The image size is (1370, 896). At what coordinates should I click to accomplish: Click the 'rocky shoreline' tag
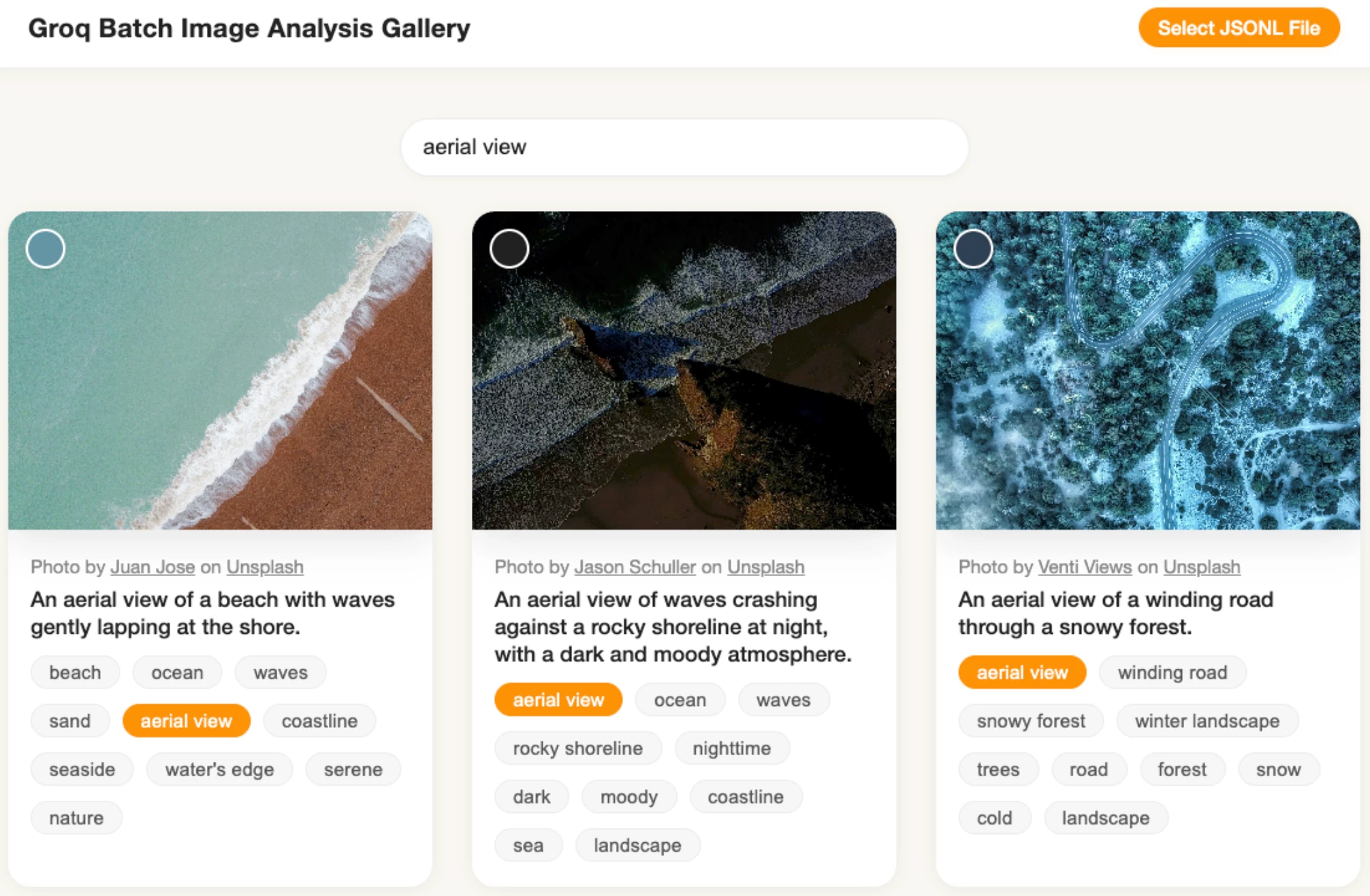577,748
